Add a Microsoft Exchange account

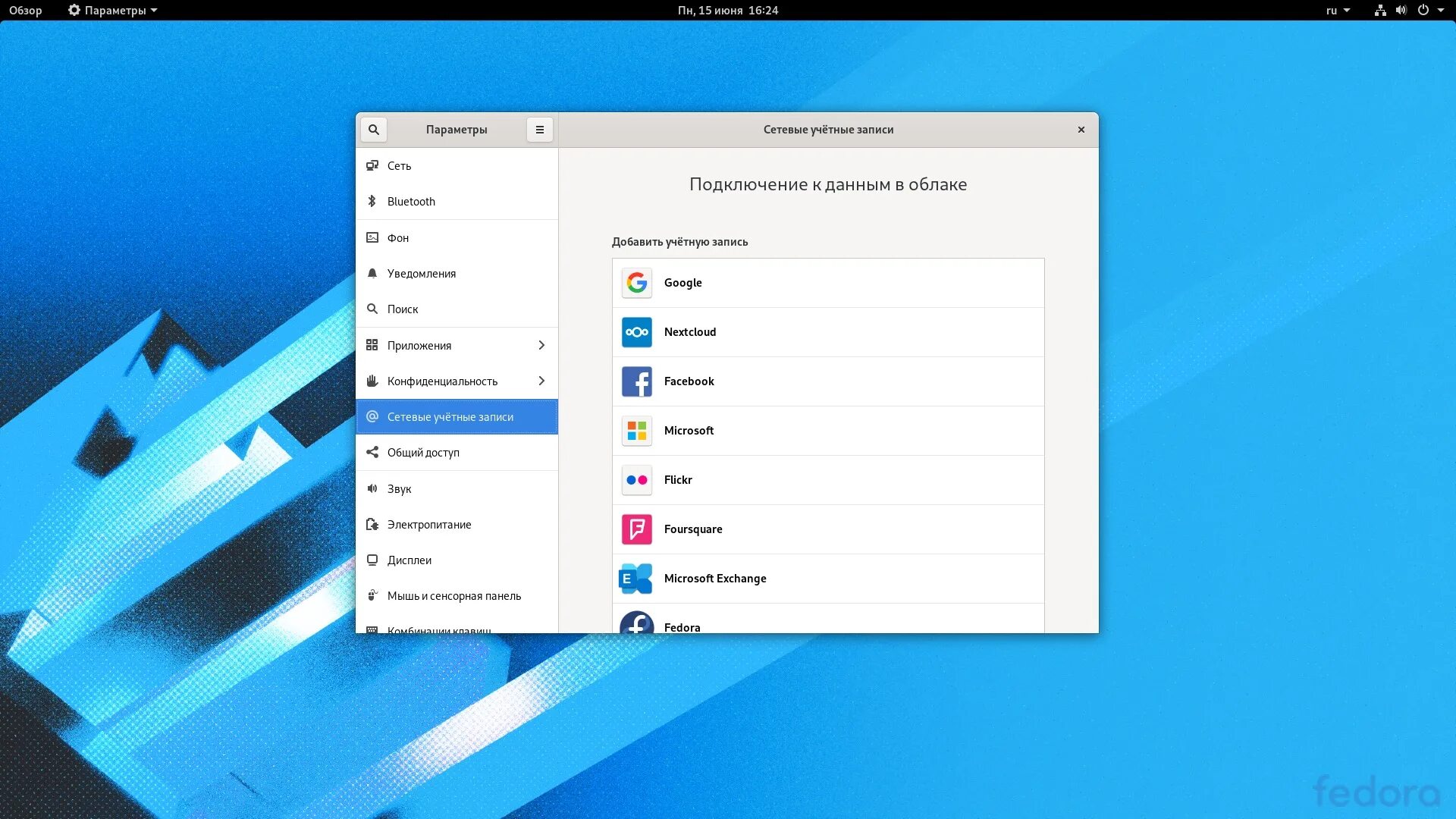pos(827,579)
